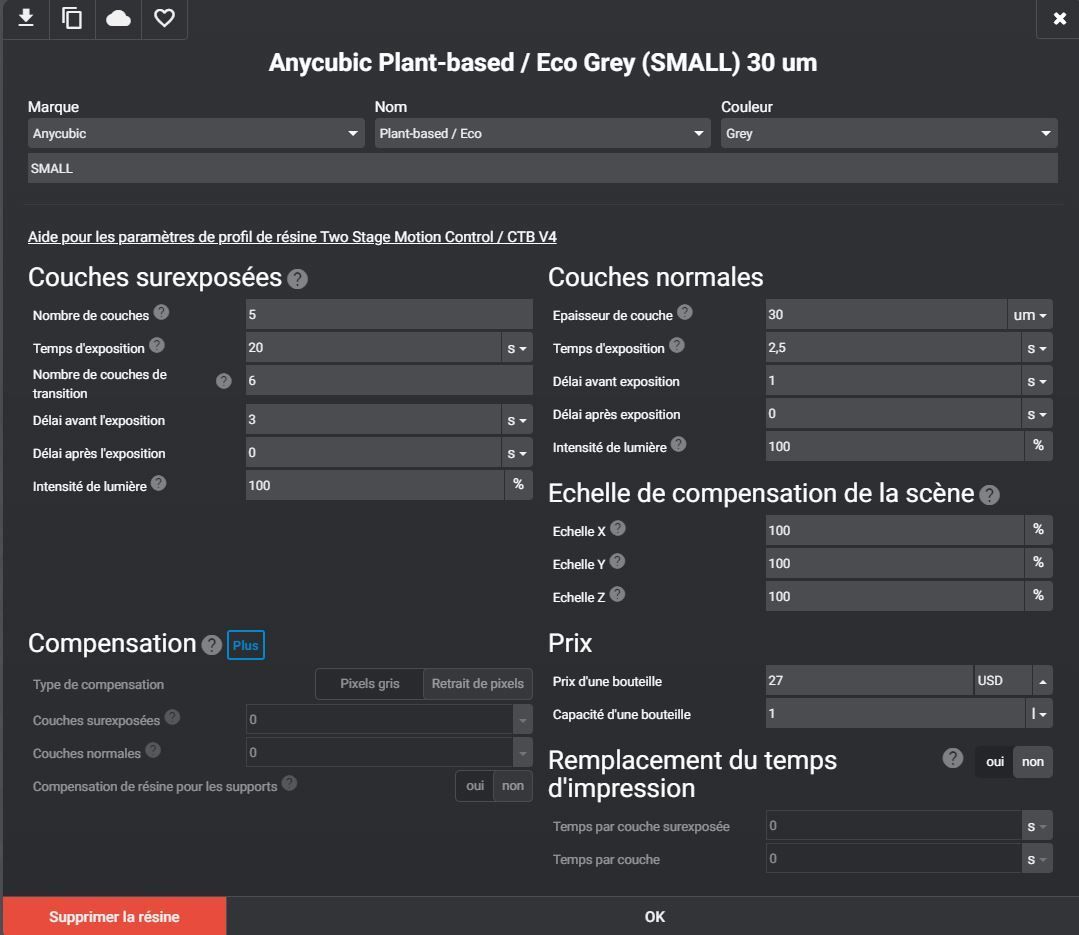Set print time override to oui
The image size is (1079, 935).
click(x=994, y=762)
